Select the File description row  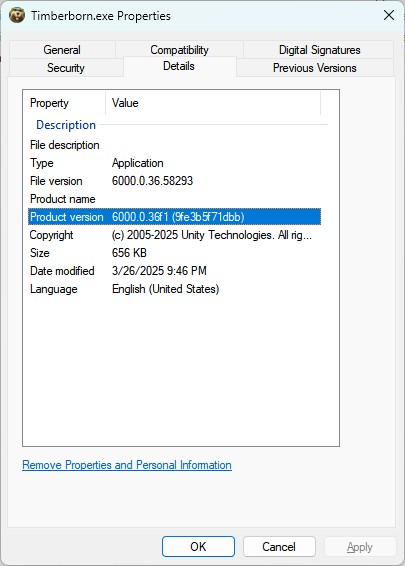[174, 145]
